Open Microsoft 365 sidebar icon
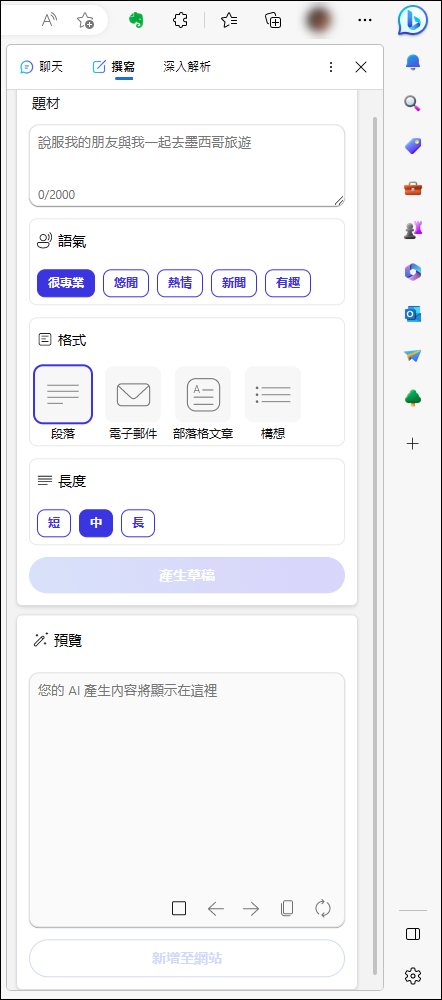 [413, 272]
